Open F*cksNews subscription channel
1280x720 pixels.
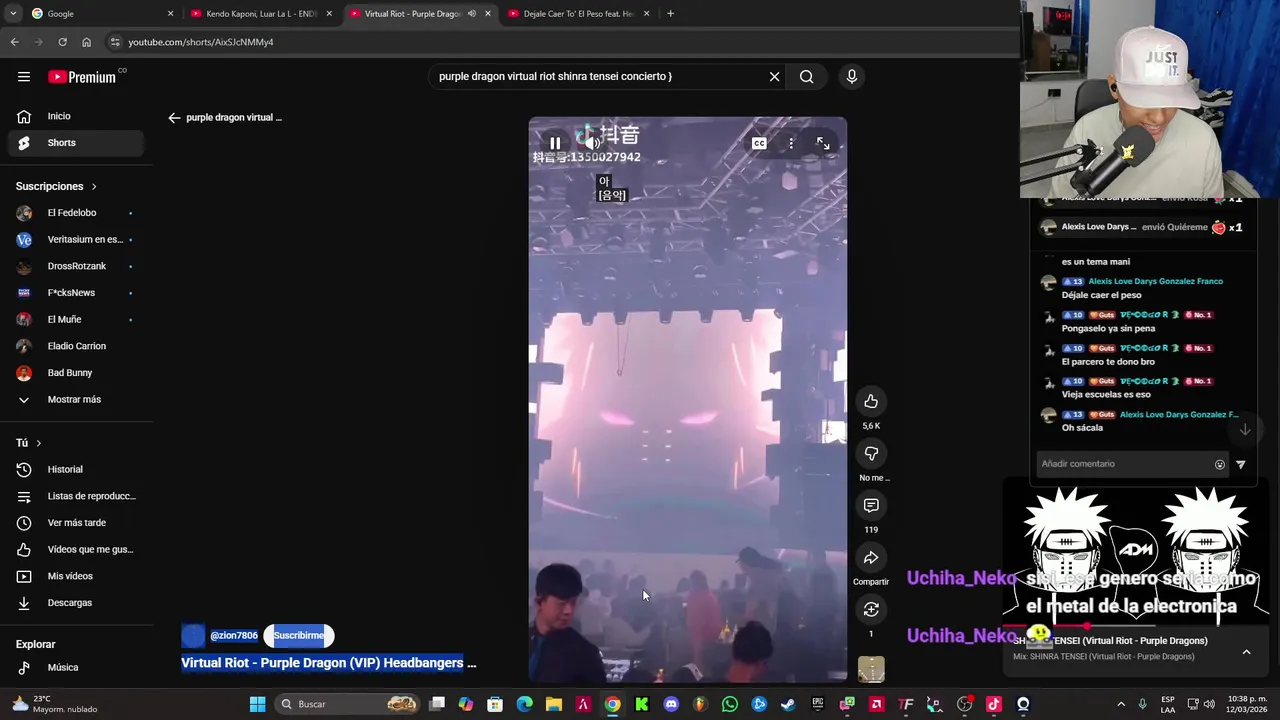pyautogui.click(x=76, y=293)
